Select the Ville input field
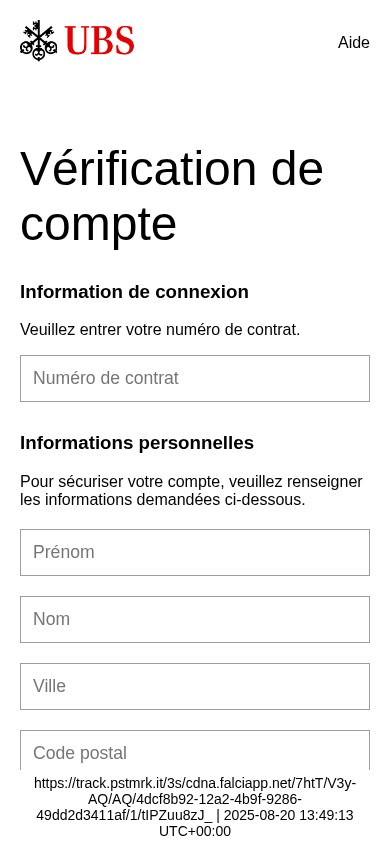This screenshot has height=844, width=390. pos(195,686)
